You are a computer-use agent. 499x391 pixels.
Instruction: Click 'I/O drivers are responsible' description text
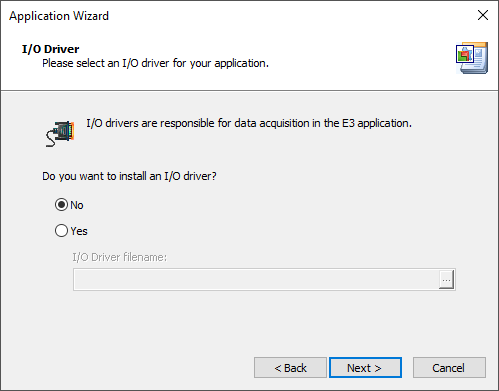coord(249,123)
